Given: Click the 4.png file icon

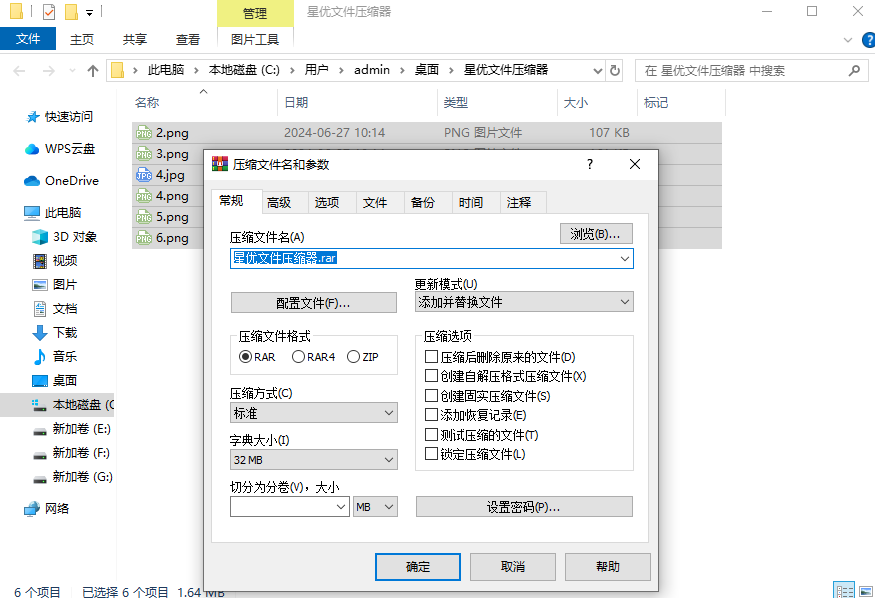Looking at the screenshot, I should tap(144, 196).
